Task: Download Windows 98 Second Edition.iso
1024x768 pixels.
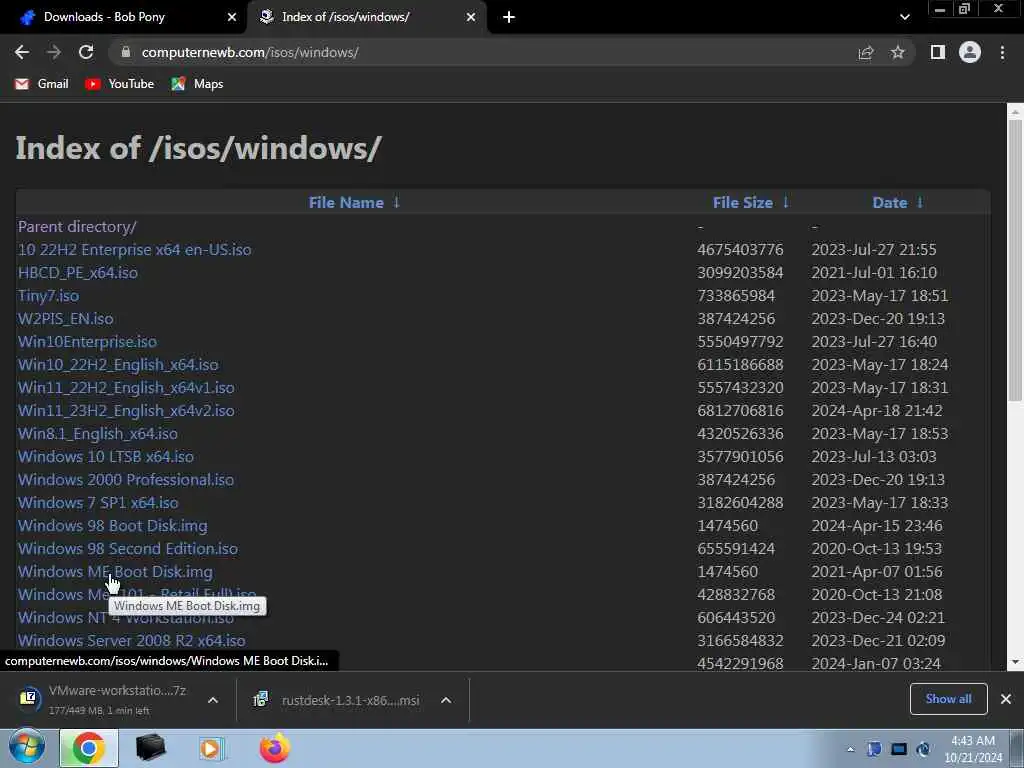Action: [x=127, y=549]
